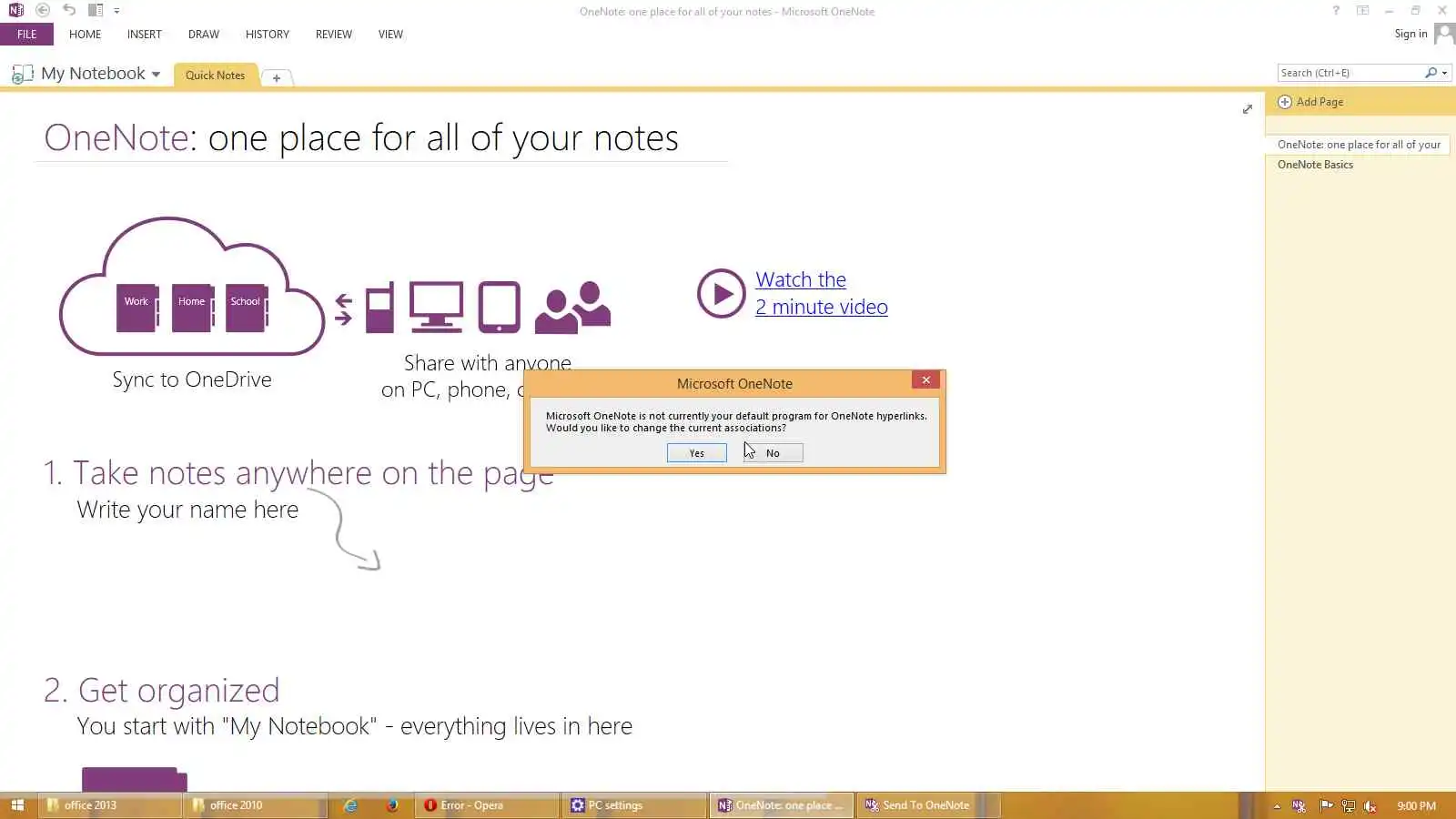Click '2. Get organized' heading
This screenshot has width=1456, height=819.
coord(161,691)
